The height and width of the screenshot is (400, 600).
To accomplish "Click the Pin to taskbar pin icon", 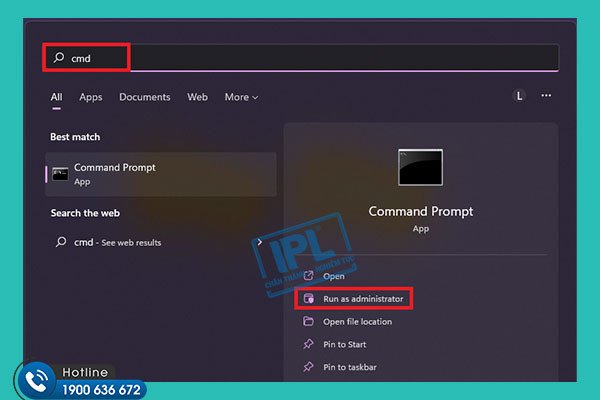I will (x=308, y=367).
